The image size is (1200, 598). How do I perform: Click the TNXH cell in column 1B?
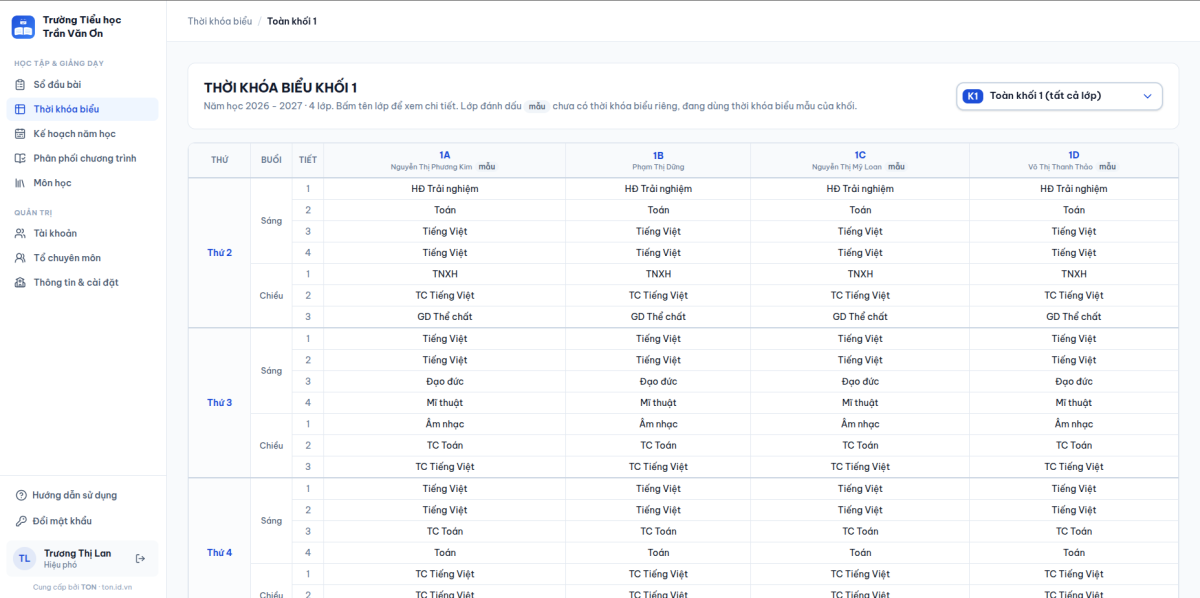(658, 274)
